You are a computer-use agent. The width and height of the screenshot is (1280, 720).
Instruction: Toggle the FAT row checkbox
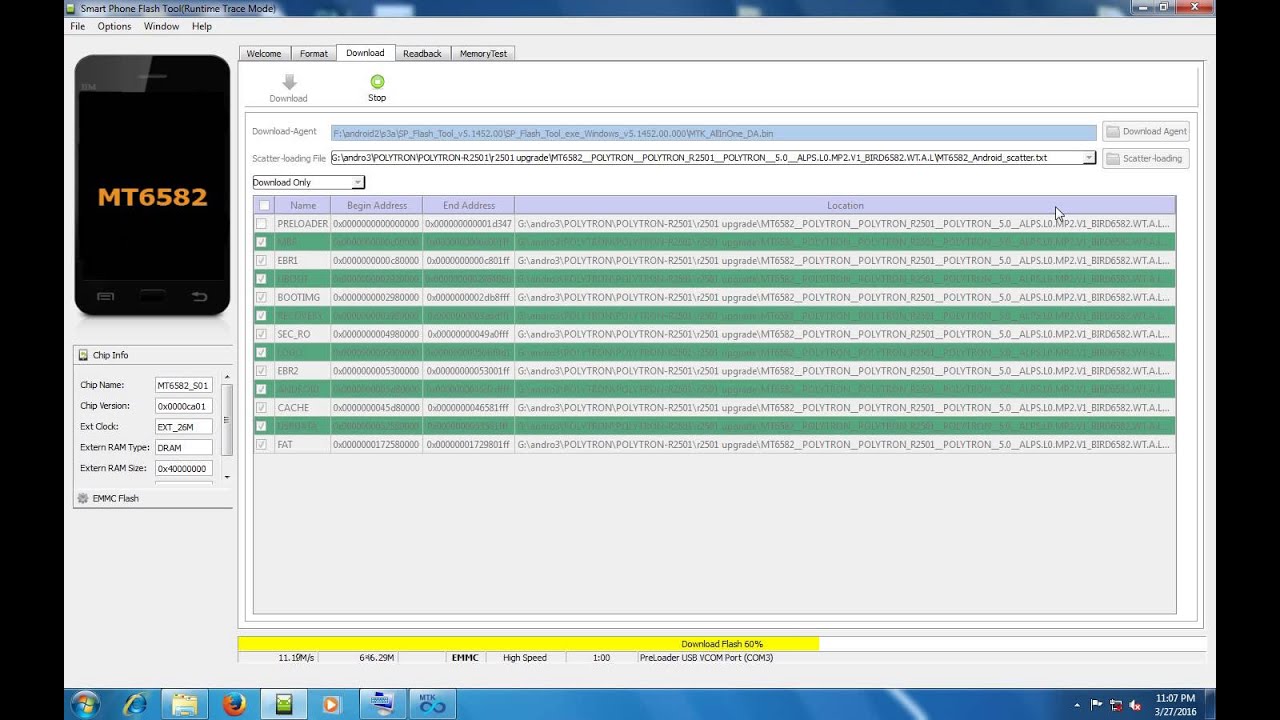click(262, 444)
